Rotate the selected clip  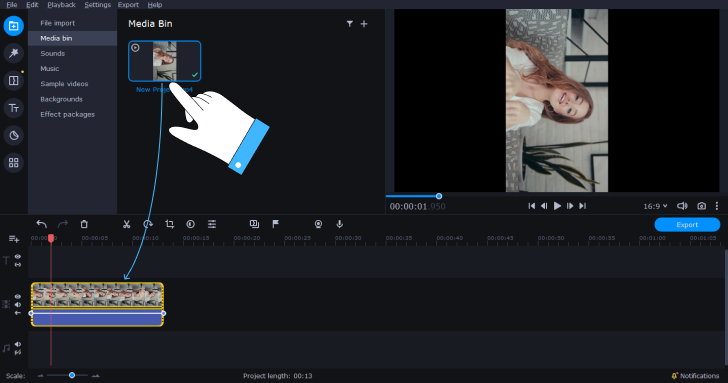pos(148,224)
